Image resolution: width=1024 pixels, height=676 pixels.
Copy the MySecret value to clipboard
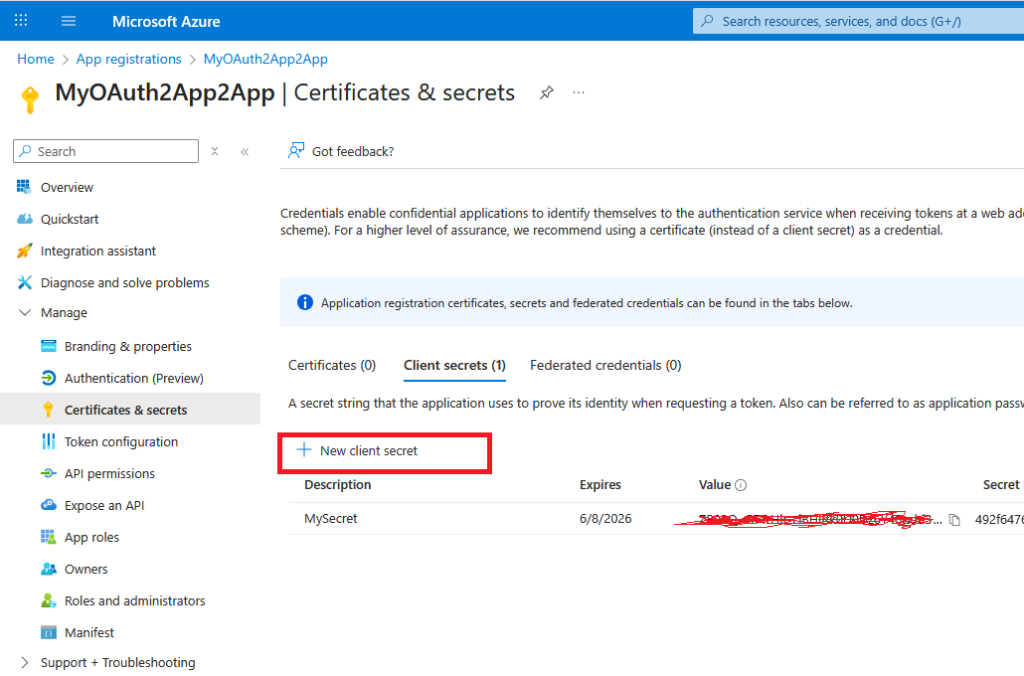(x=954, y=519)
